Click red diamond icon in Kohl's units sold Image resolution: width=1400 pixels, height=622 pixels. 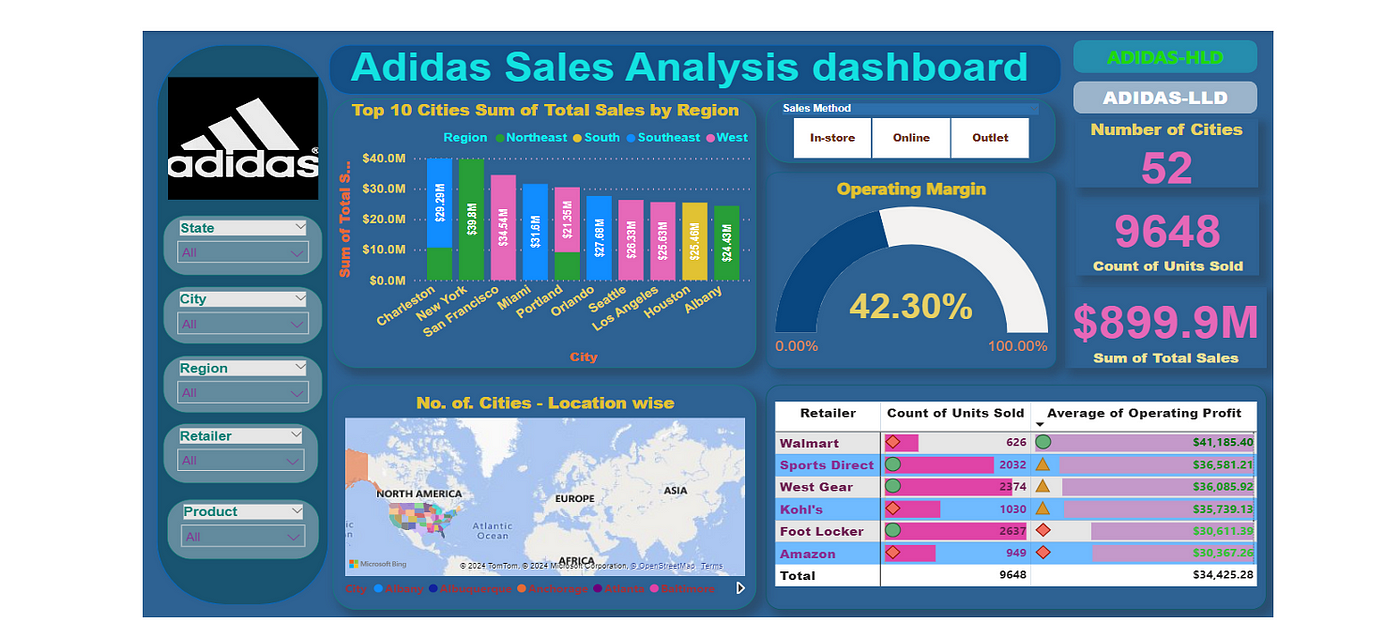pyautogui.click(x=893, y=508)
